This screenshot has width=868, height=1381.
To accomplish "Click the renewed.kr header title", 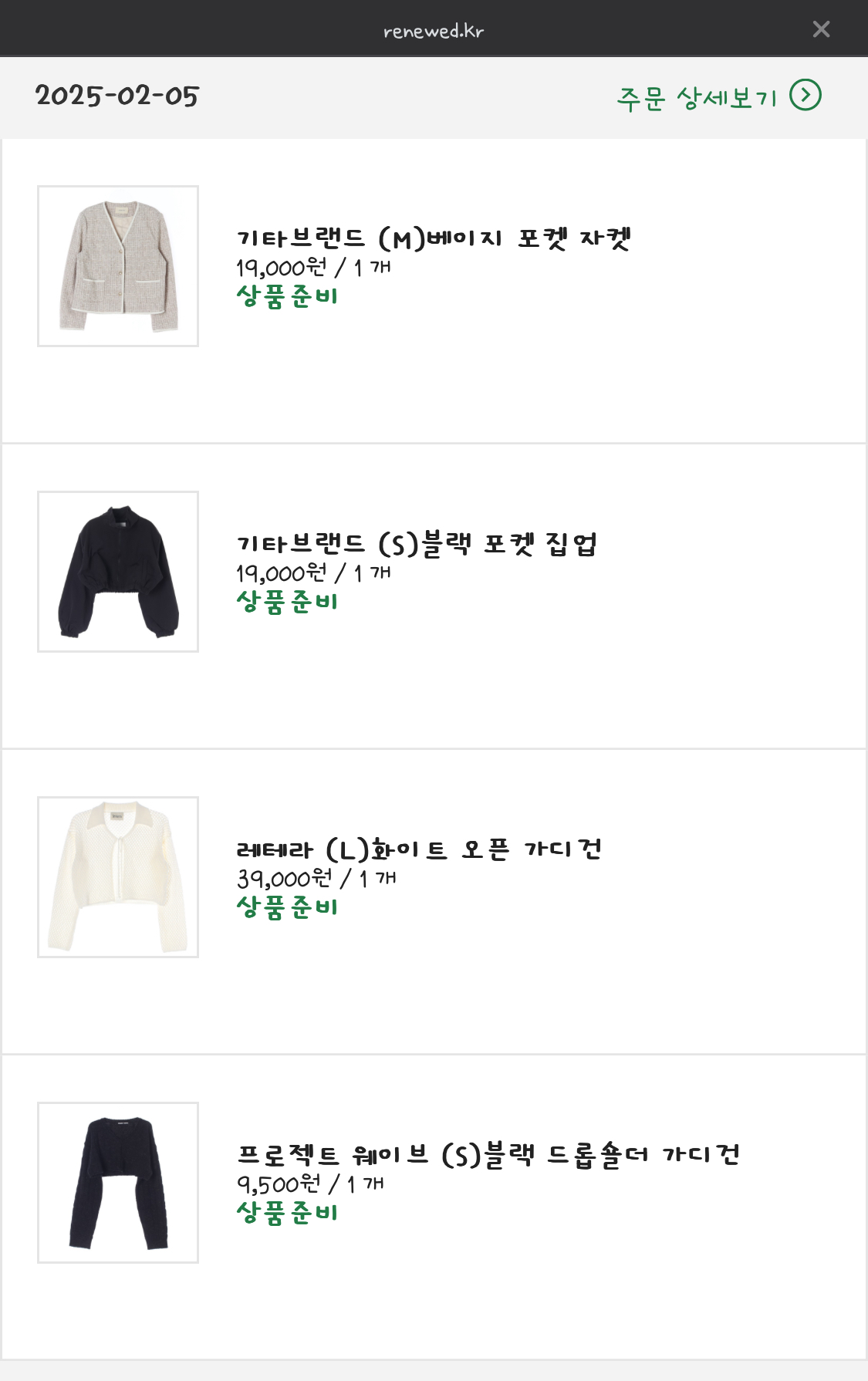I will click(x=434, y=31).
